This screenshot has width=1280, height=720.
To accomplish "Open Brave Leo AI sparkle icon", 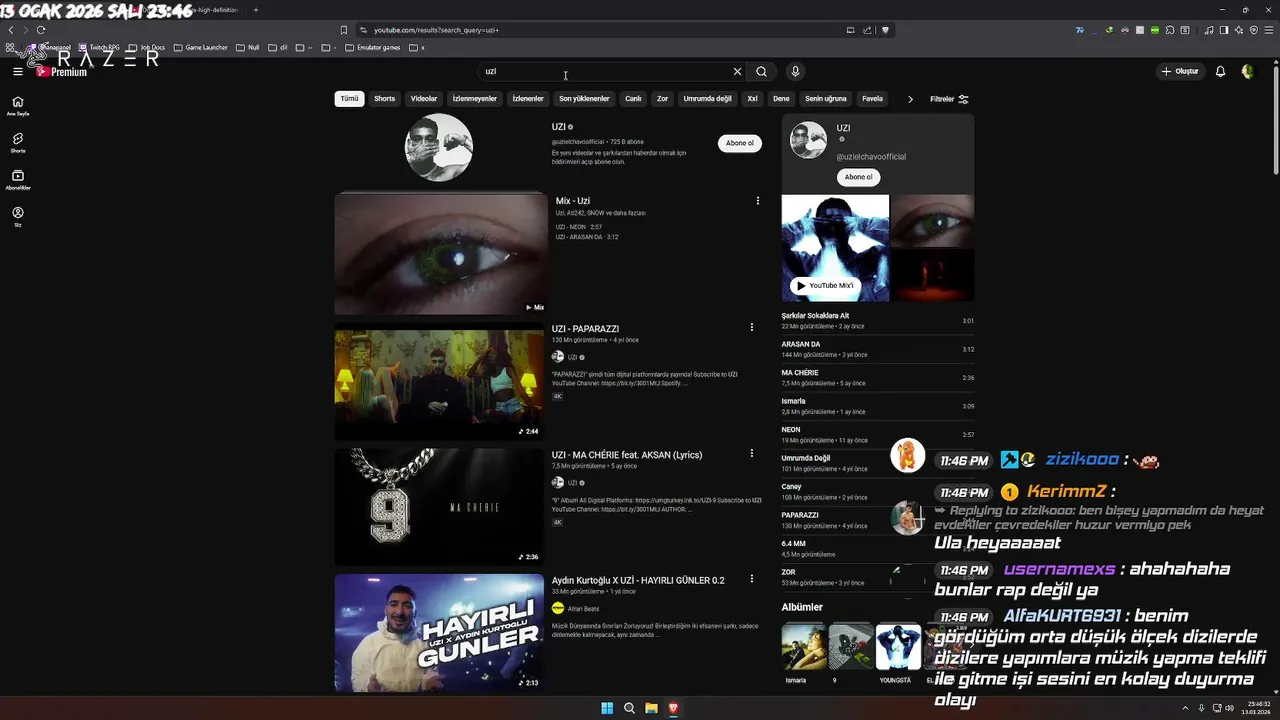I will 1239,30.
